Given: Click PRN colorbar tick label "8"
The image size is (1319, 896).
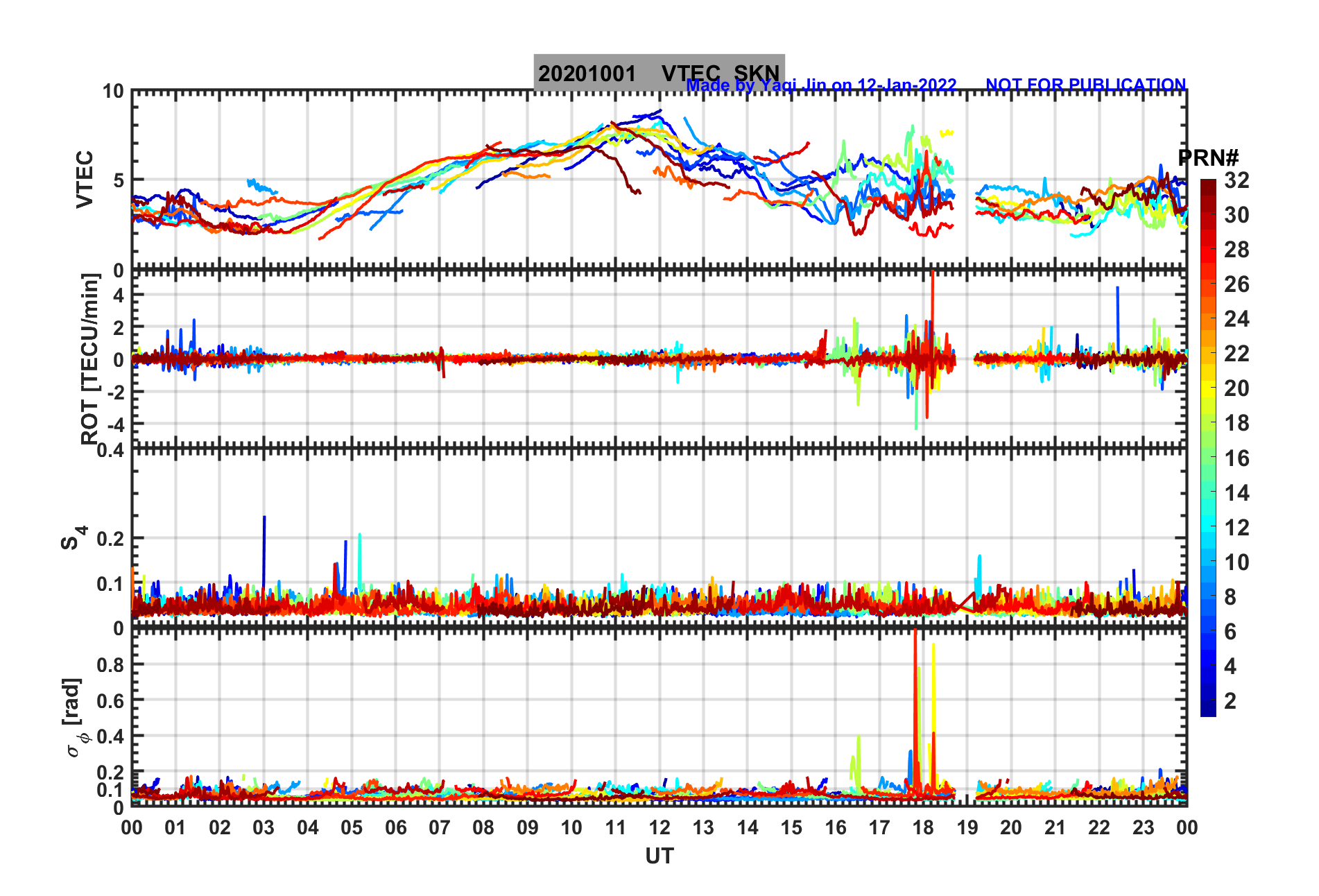Looking at the screenshot, I should point(1230,597).
